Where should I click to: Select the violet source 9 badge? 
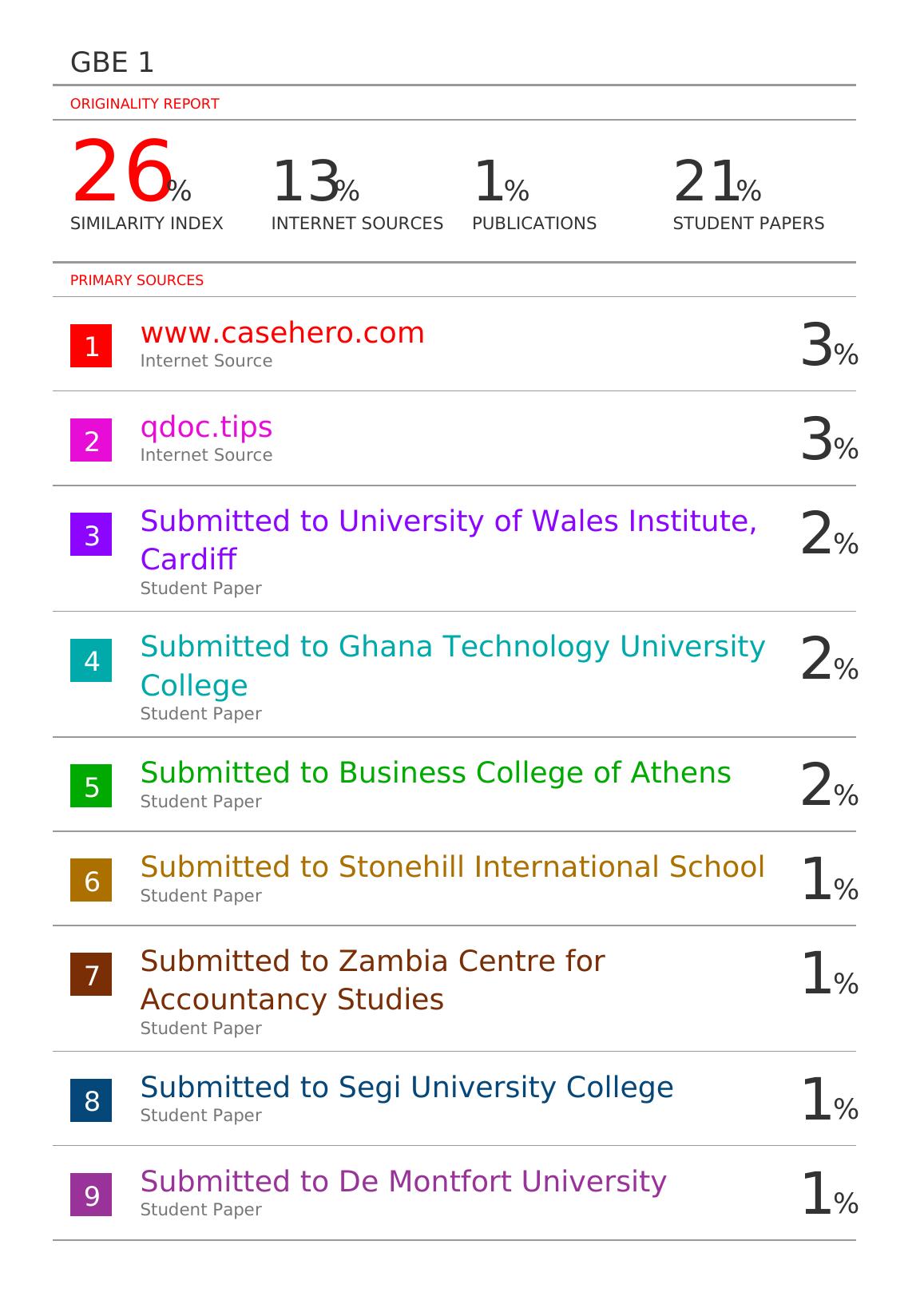coord(91,1195)
